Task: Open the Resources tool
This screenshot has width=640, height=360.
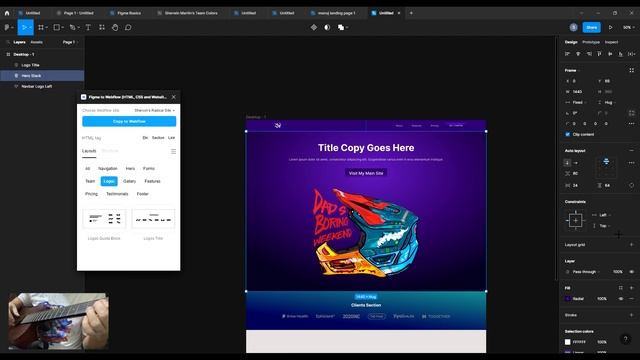Action: pyautogui.click(x=102, y=27)
